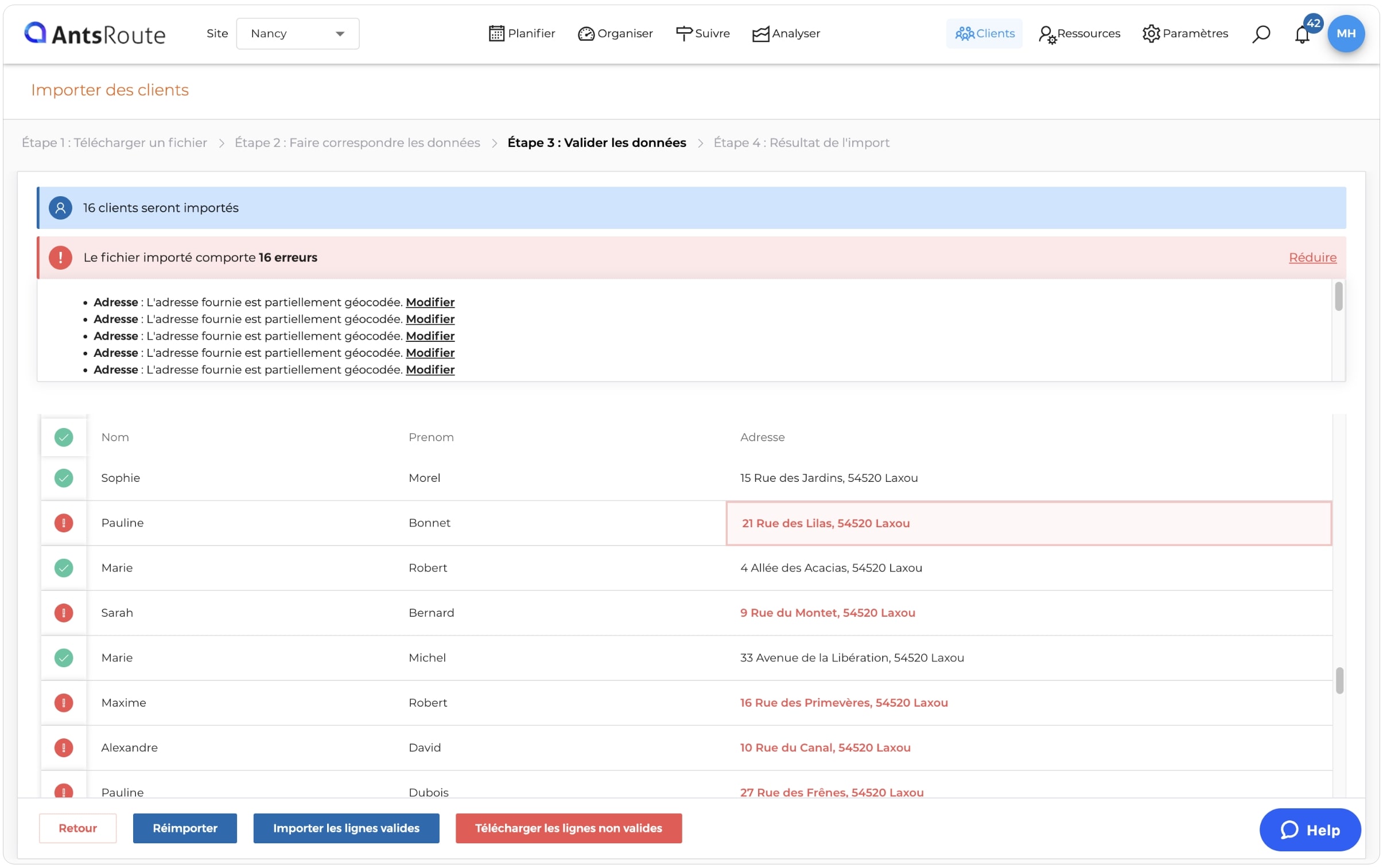
Task: Click the name cell Alexandre
Action: pyautogui.click(x=129, y=748)
